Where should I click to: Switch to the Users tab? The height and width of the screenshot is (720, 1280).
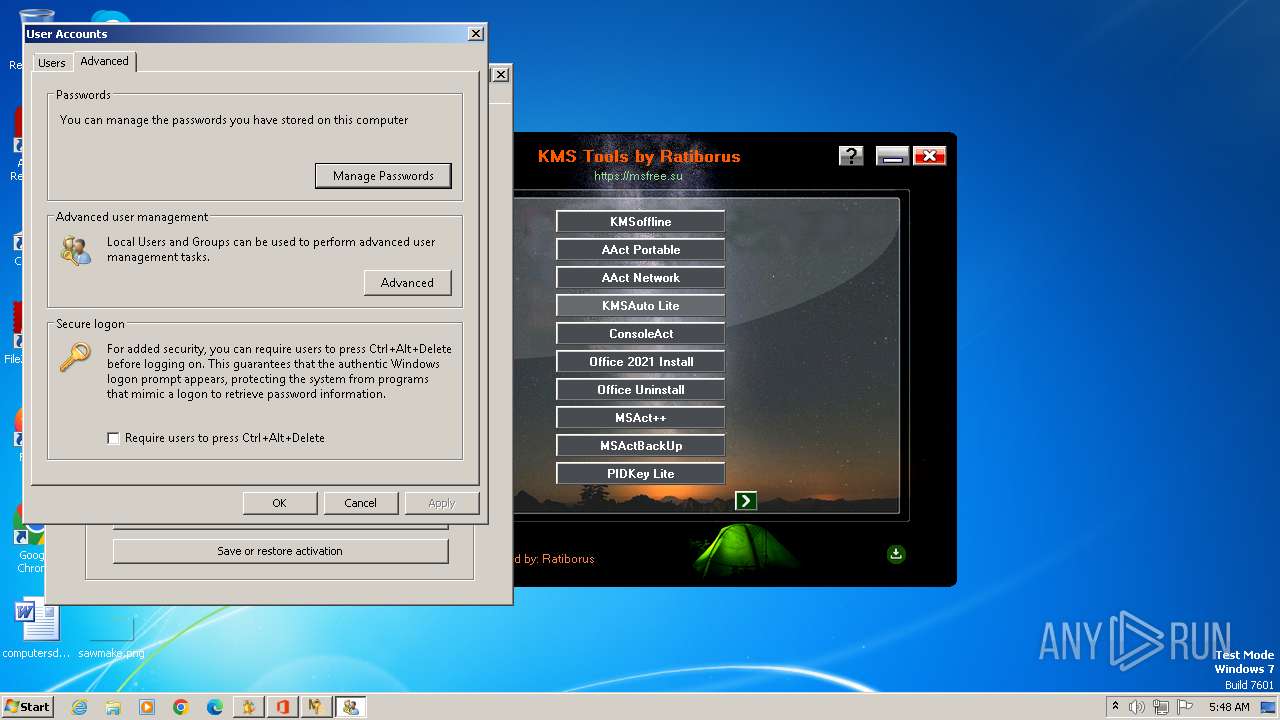(51, 63)
